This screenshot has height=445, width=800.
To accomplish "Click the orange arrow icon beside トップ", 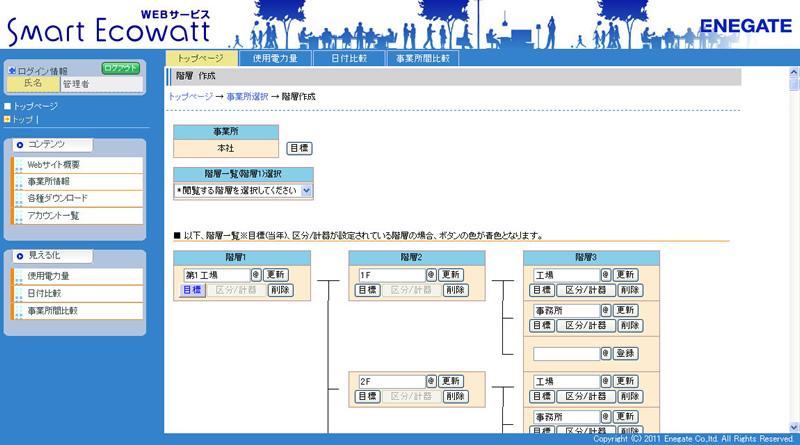I will point(7,119).
